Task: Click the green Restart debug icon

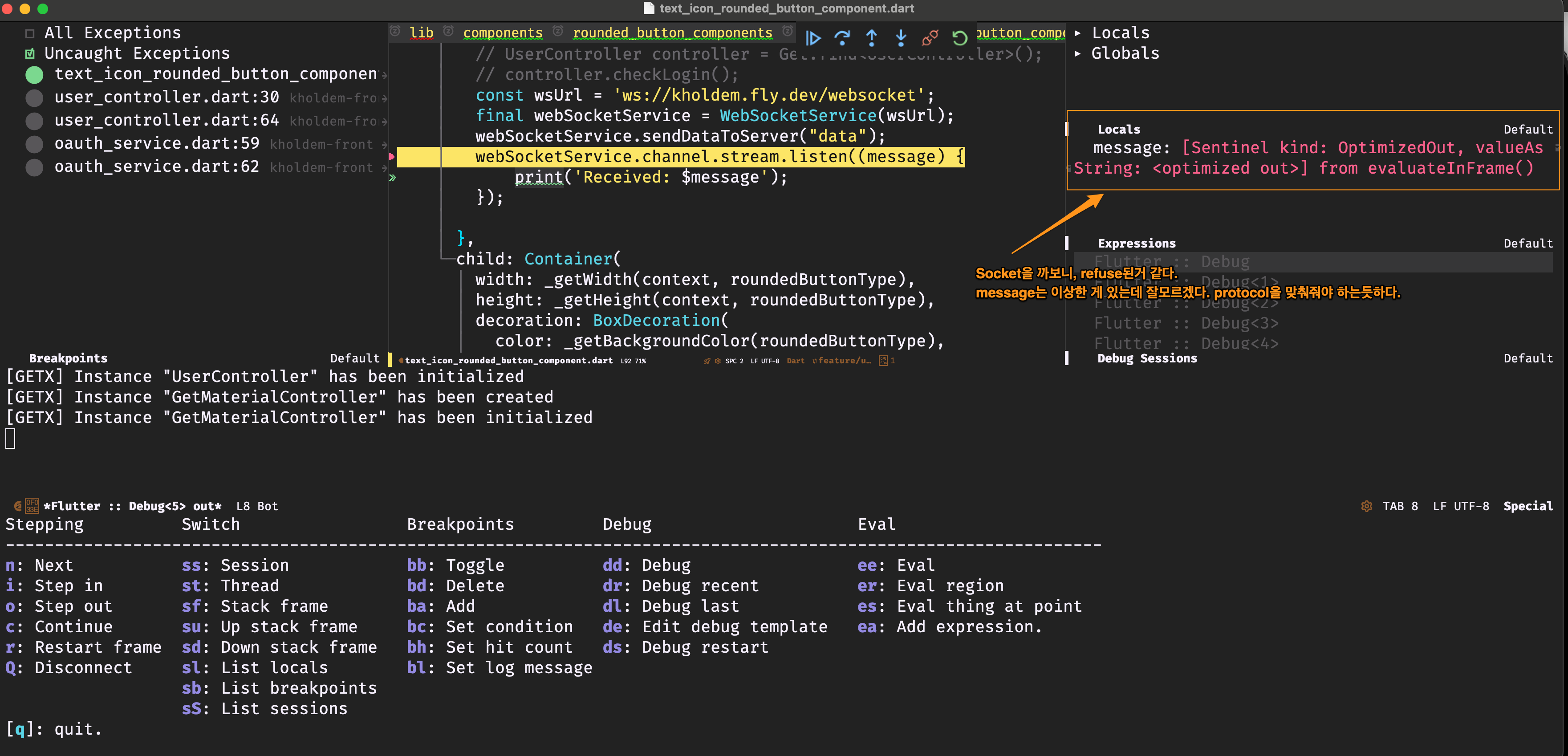Action: 959,38
